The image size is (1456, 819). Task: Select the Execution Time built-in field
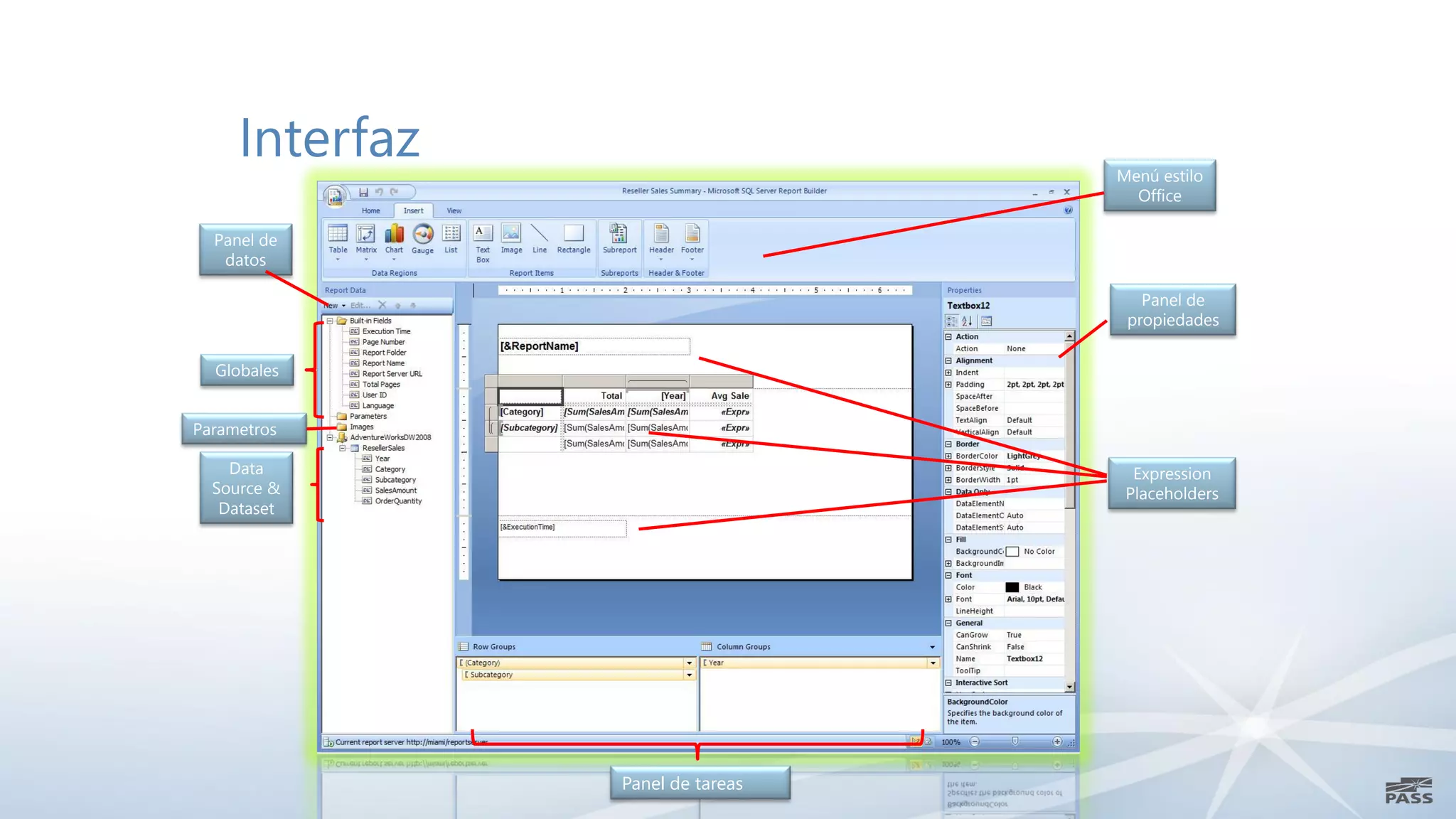[x=386, y=331]
